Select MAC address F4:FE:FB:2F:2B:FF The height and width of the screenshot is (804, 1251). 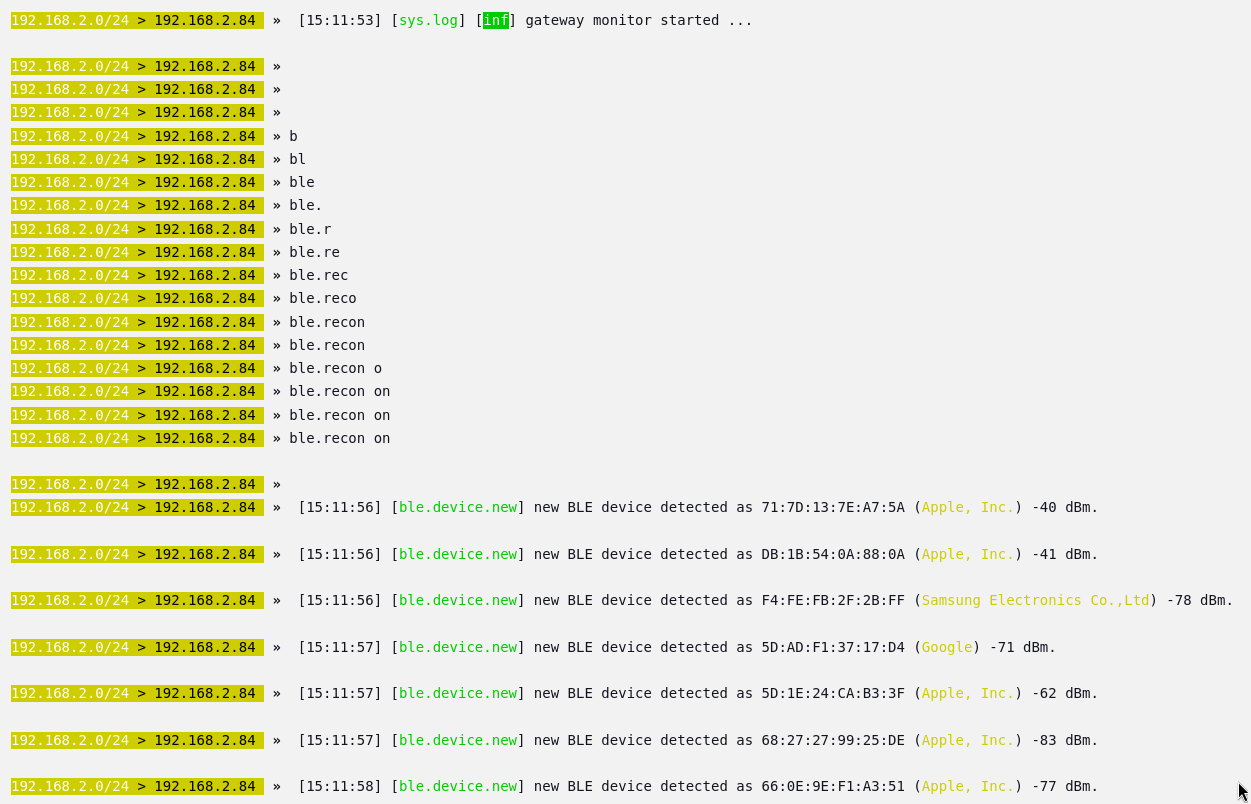point(833,600)
